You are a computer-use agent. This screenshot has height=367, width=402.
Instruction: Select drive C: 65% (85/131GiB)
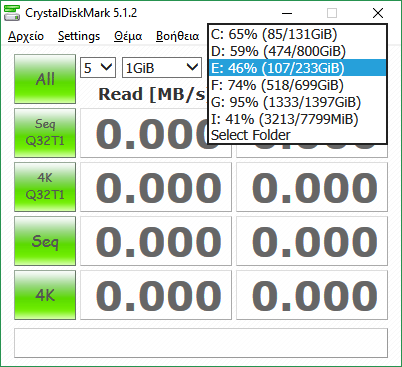[x=297, y=34]
